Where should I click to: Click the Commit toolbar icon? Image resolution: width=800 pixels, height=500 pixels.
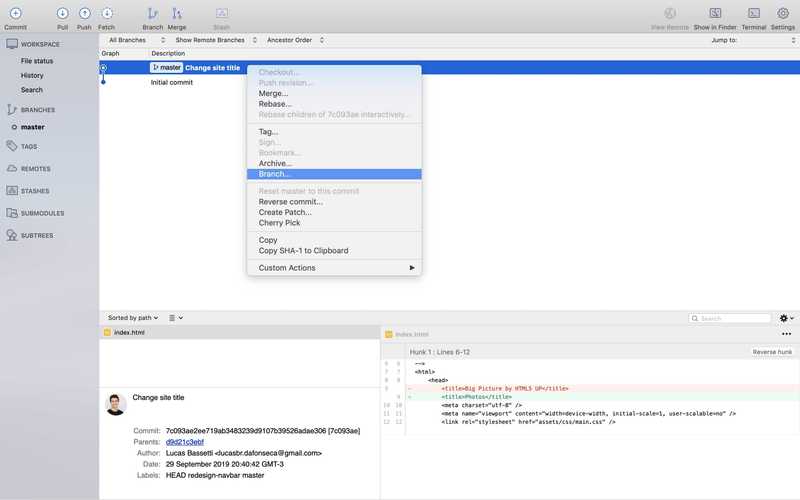(x=15, y=13)
